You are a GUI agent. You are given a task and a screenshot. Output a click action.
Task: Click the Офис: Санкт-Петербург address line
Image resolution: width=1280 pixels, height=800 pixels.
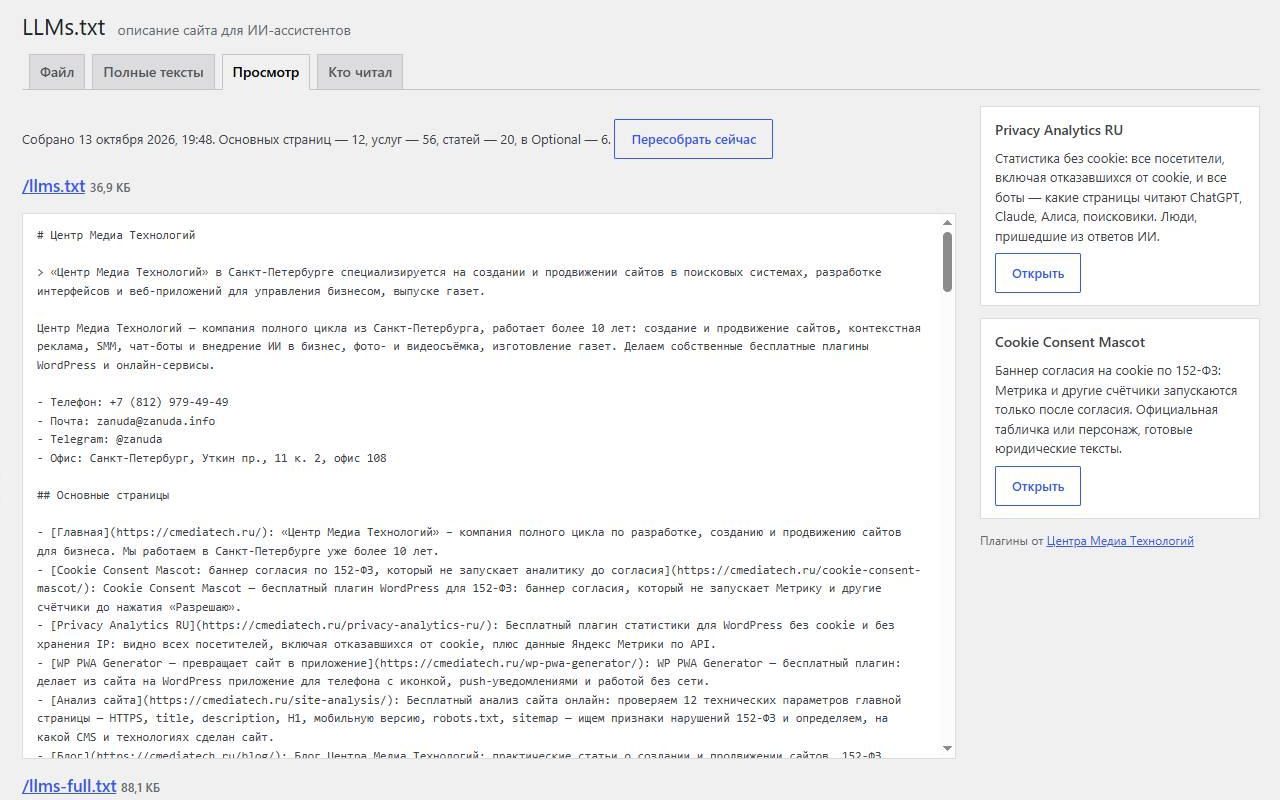[212, 458]
